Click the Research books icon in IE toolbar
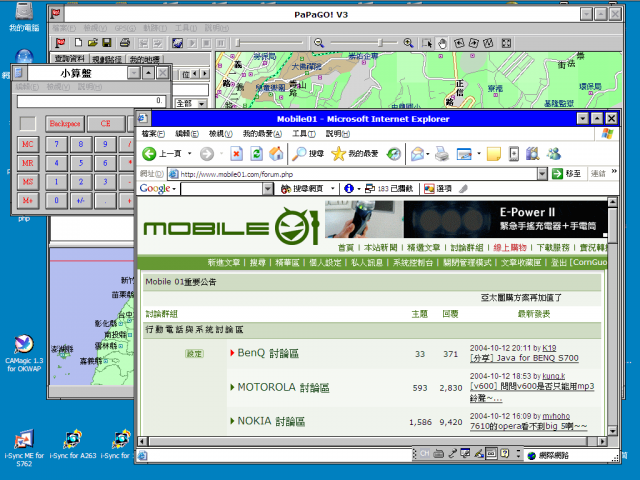This screenshot has height=480, width=640. click(533, 154)
